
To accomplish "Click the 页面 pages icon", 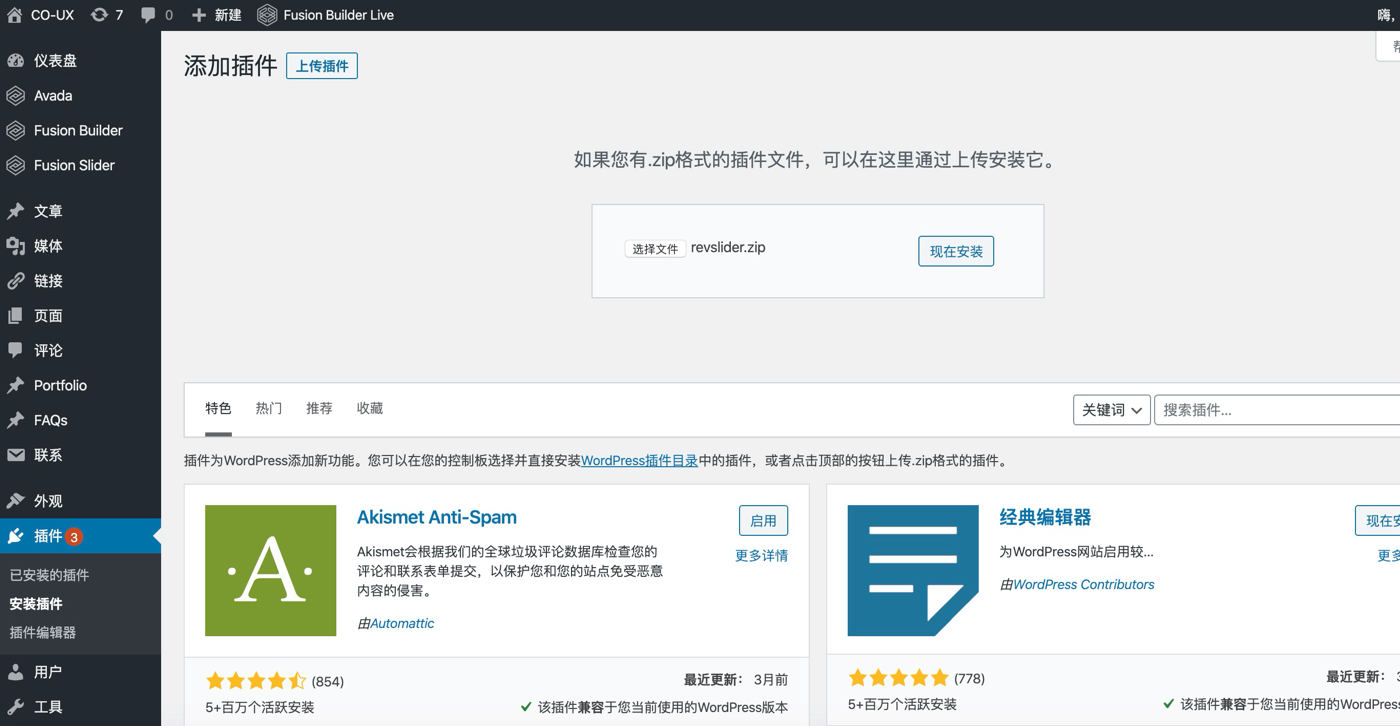I will pos(15,316).
